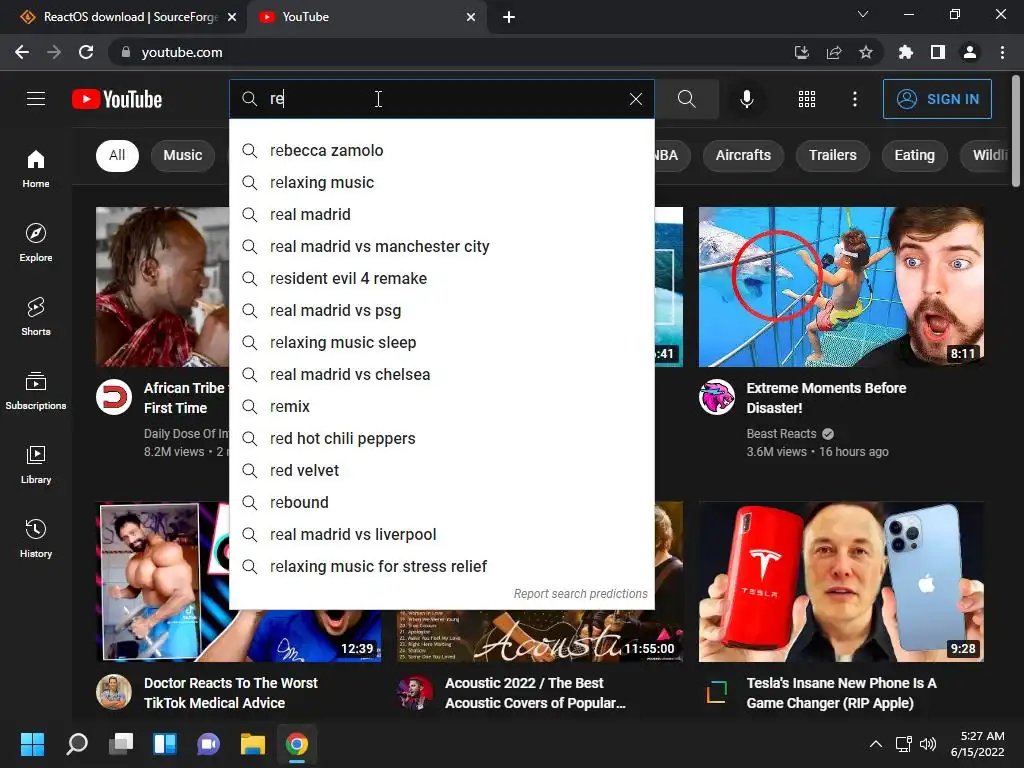The image size is (1024, 768).
Task: Open File Explorer from taskbar
Action: coord(252,744)
